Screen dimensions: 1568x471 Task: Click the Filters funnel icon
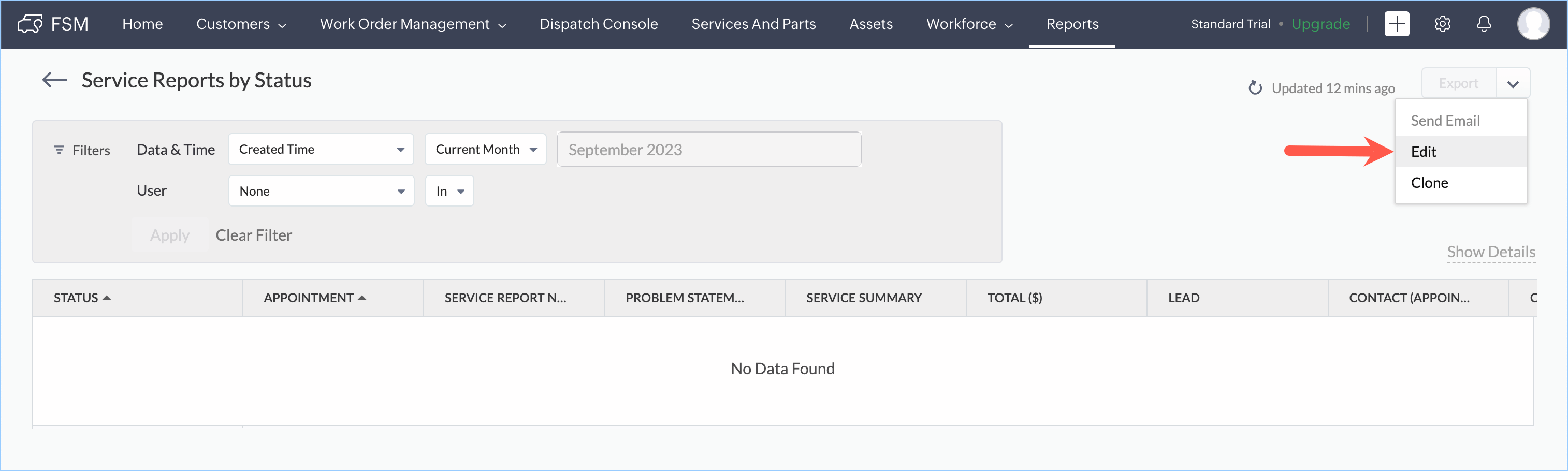[x=59, y=150]
